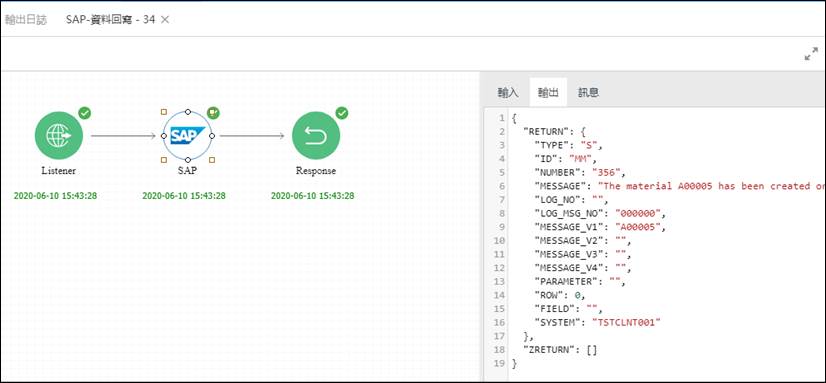Click the arrow connecting SAP to Response
The width and height of the screenshot is (826, 383).
(252, 136)
